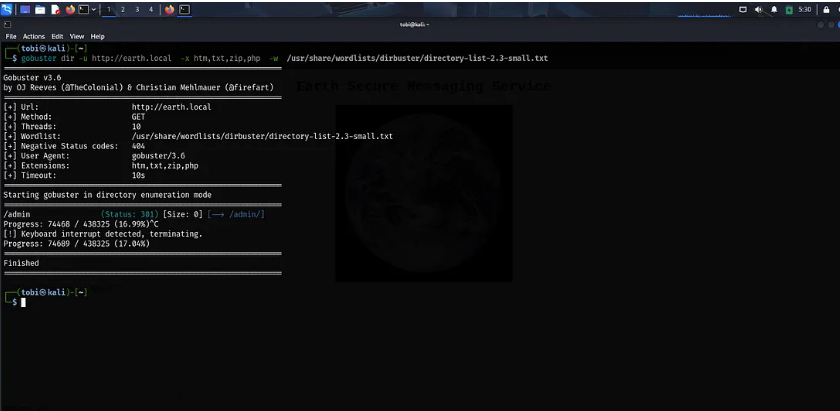Screen dimensions: 840x411
Task: Open the Help menu
Action: [x=98, y=36]
